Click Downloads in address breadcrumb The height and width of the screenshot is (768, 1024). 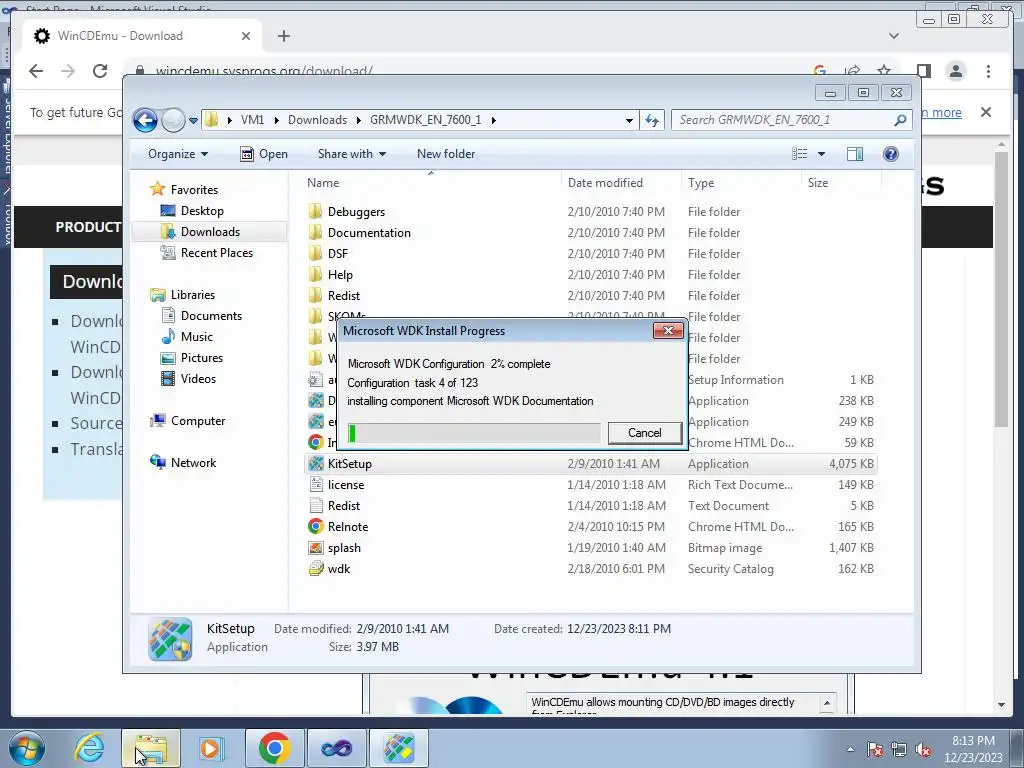317,120
